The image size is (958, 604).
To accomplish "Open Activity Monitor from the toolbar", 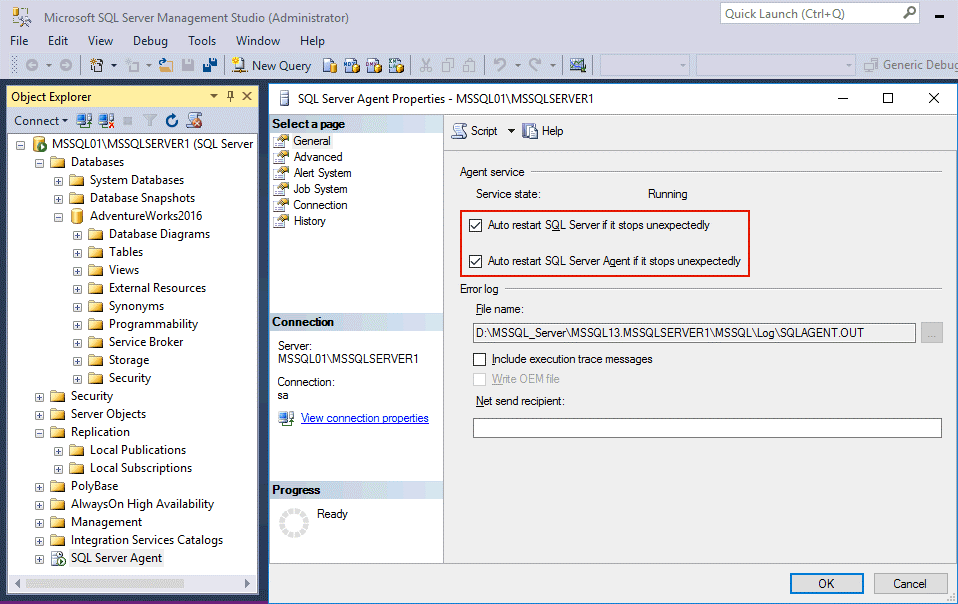I will point(578,64).
